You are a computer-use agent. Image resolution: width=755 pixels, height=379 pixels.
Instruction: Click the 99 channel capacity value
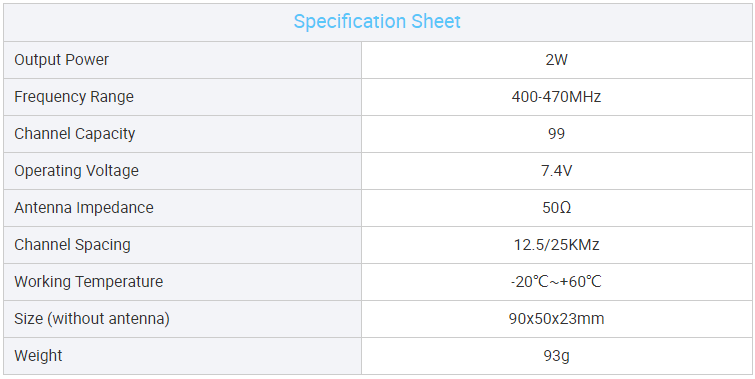[556, 134]
